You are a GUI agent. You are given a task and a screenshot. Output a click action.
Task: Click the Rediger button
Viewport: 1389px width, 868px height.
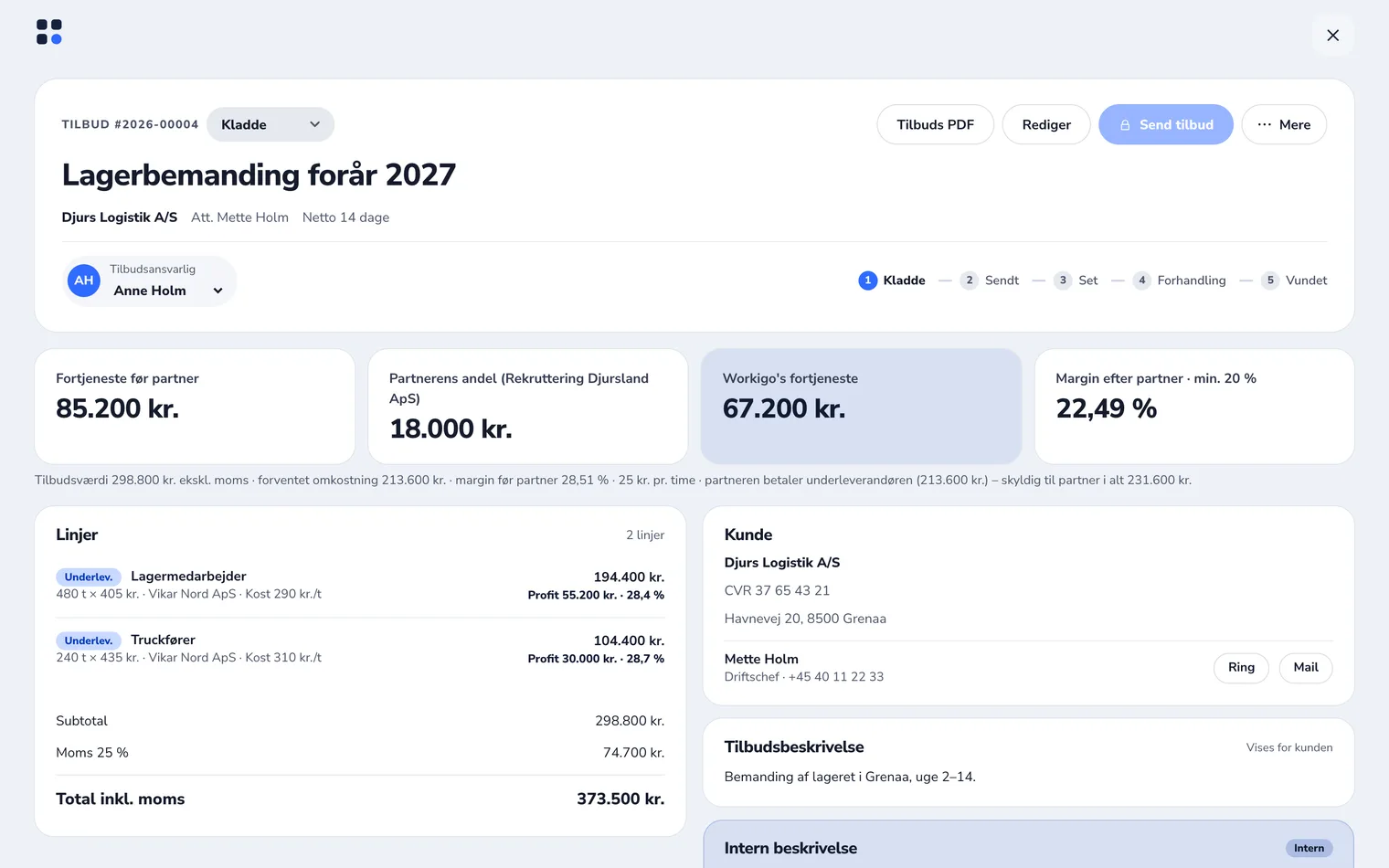point(1046,124)
